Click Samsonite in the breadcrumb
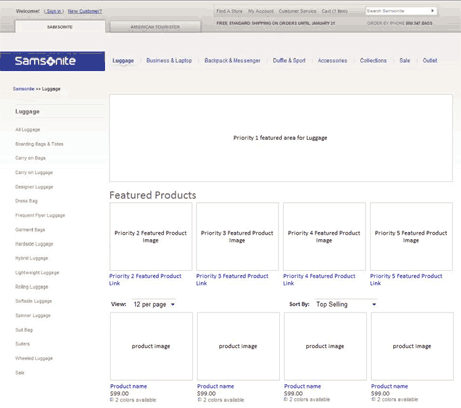This screenshot has height=408, width=461. pos(24,89)
